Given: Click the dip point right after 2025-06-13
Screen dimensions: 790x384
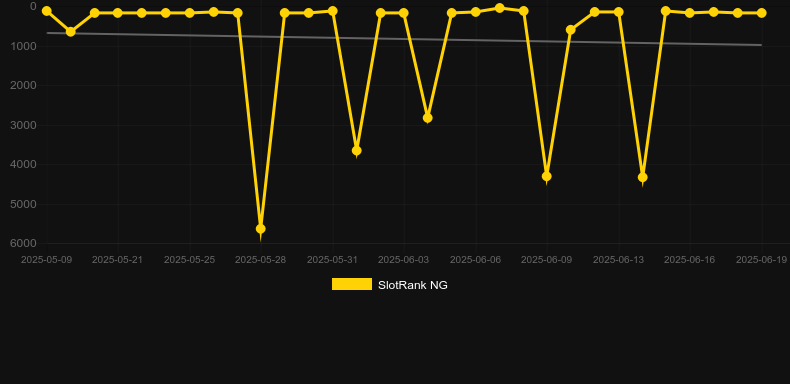Looking at the screenshot, I should pos(642,177).
